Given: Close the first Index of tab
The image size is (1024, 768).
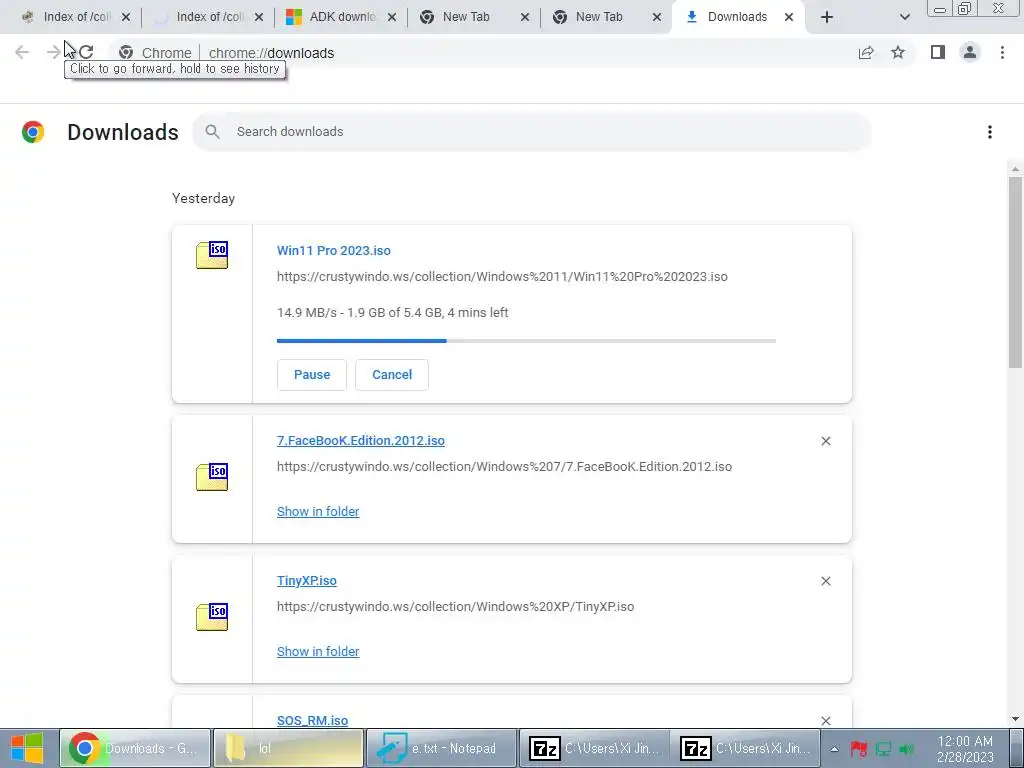Looking at the screenshot, I should 126,18.
